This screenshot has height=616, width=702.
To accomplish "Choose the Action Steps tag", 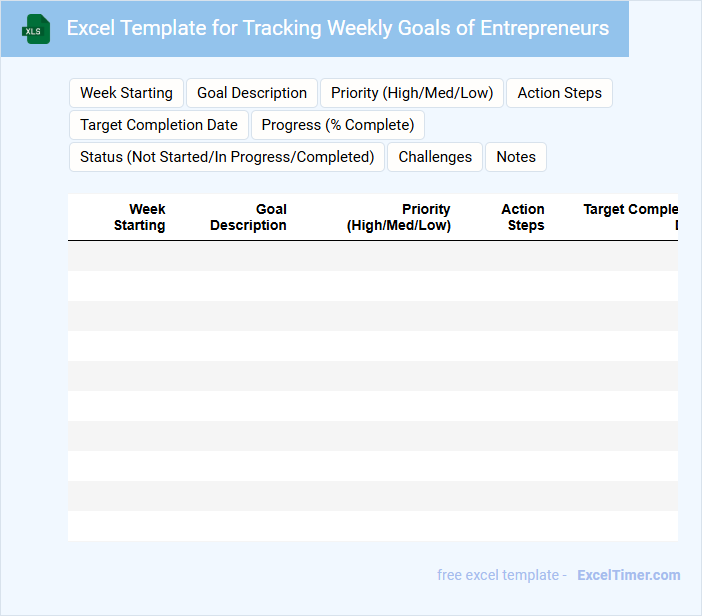I will pos(559,93).
